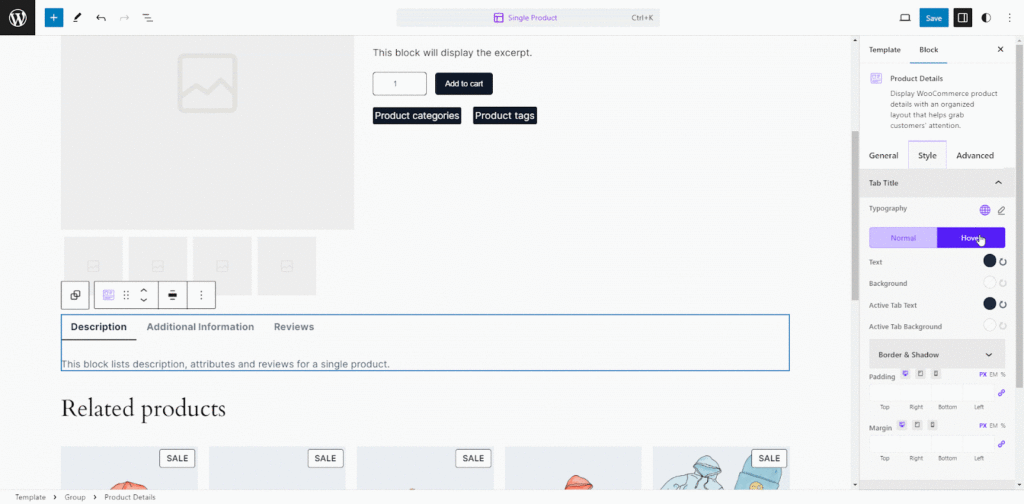The width and height of the screenshot is (1024, 504).
Task: Open the desktop View preview icon
Action: pos(905,18)
